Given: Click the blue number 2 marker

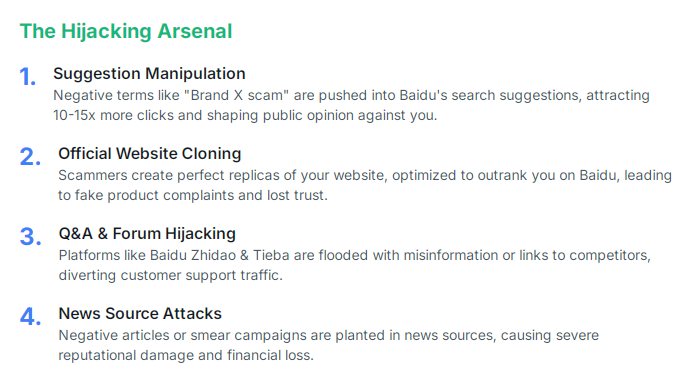Looking at the screenshot, I should pos(30,157).
